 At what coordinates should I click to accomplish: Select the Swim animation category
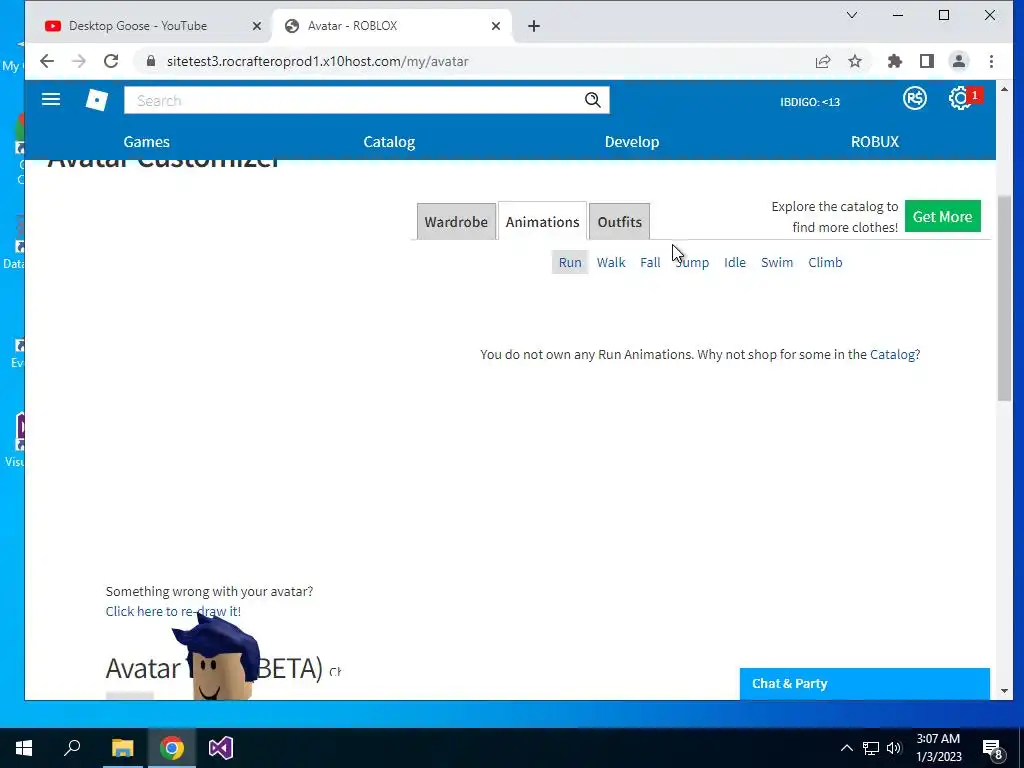(776, 263)
